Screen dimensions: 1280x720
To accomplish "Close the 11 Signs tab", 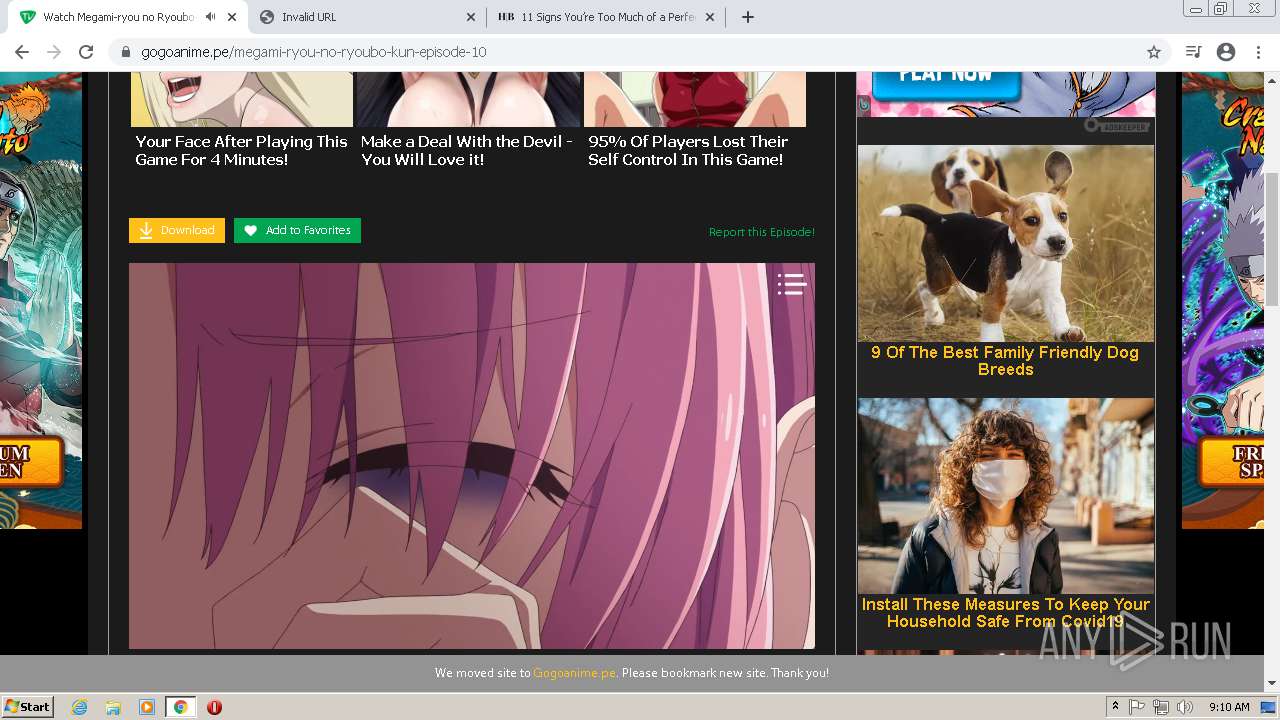I will (x=711, y=17).
